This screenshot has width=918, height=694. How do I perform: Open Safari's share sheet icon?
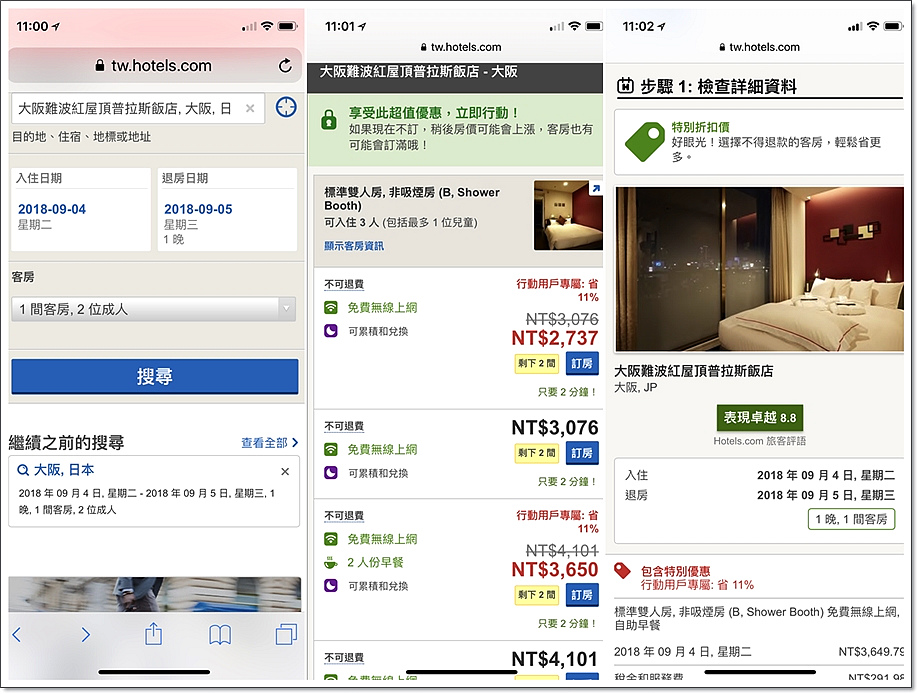click(153, 633)
